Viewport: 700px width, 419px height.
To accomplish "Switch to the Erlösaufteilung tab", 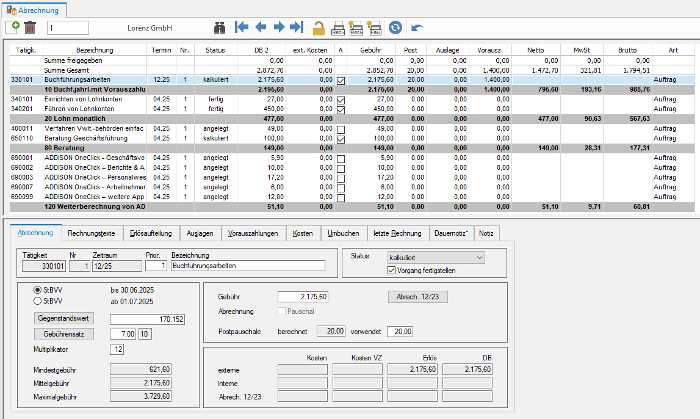I will (151, 233).
